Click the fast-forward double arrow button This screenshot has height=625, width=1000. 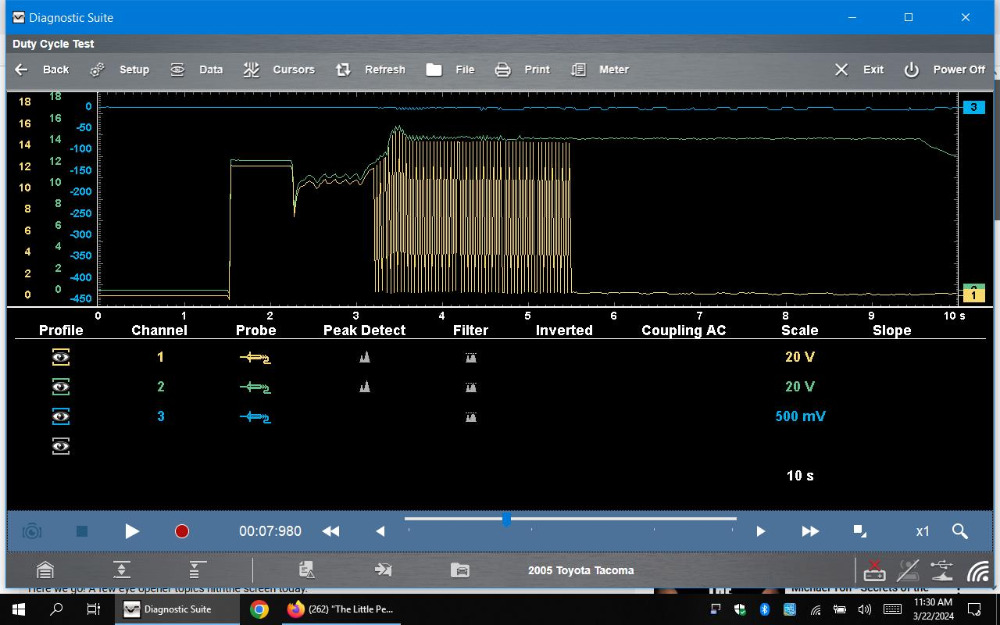[811, 531]
